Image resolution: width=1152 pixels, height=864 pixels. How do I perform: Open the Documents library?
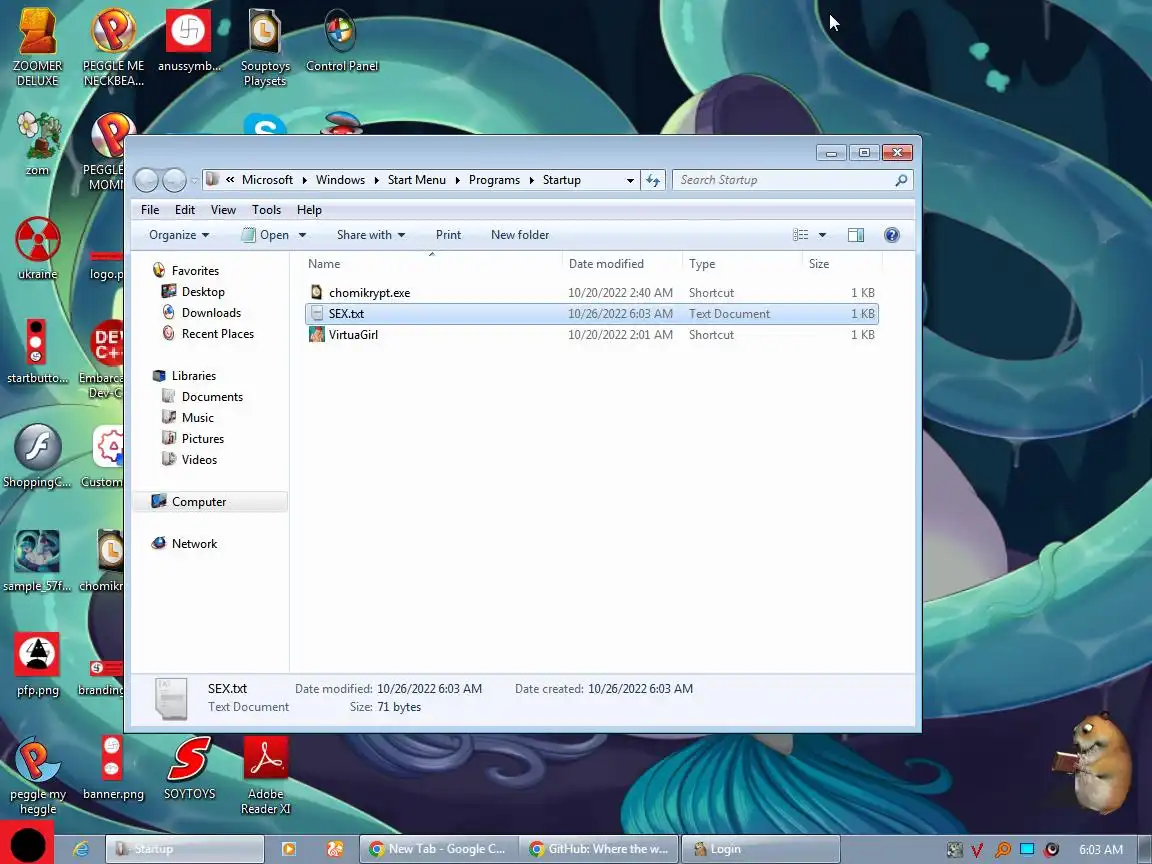(202, 397)
